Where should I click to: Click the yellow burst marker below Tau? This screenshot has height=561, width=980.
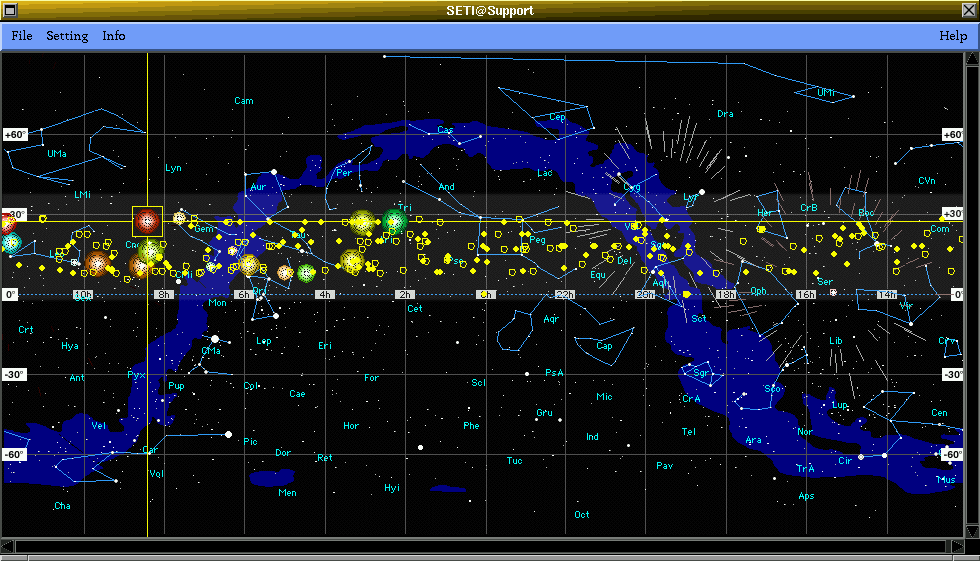[352, 261]
